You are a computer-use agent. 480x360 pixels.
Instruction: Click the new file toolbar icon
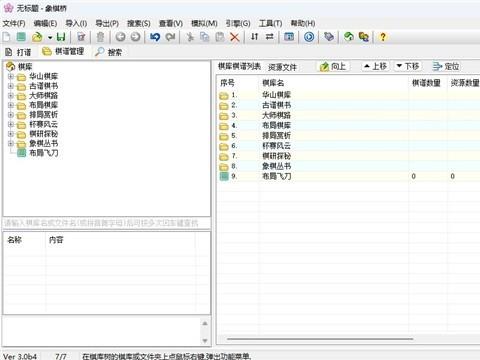[x=7, y=37]
